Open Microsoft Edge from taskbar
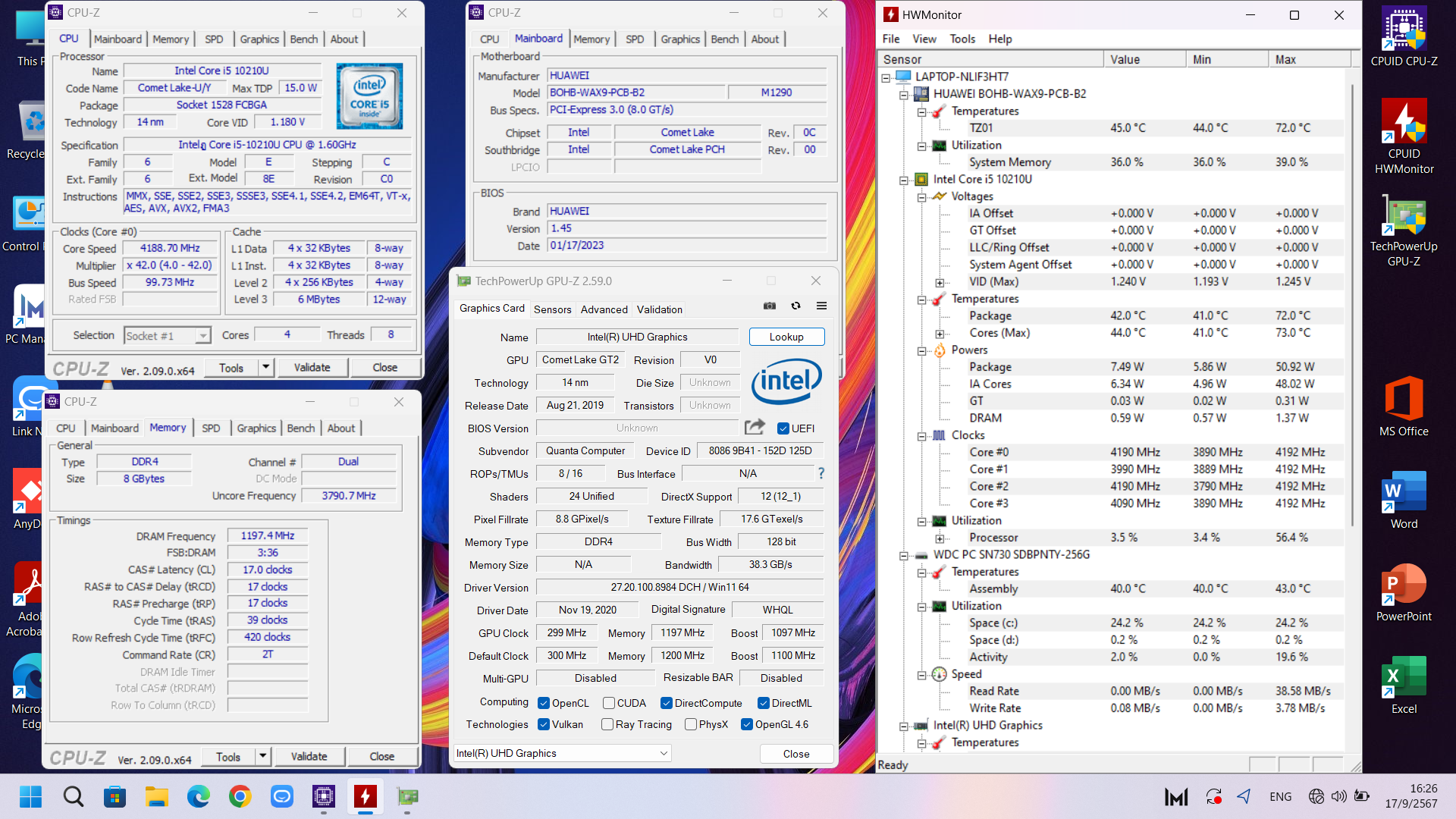Image resolution: width=1456 pixels, height=819 pixels. point(198,796)
